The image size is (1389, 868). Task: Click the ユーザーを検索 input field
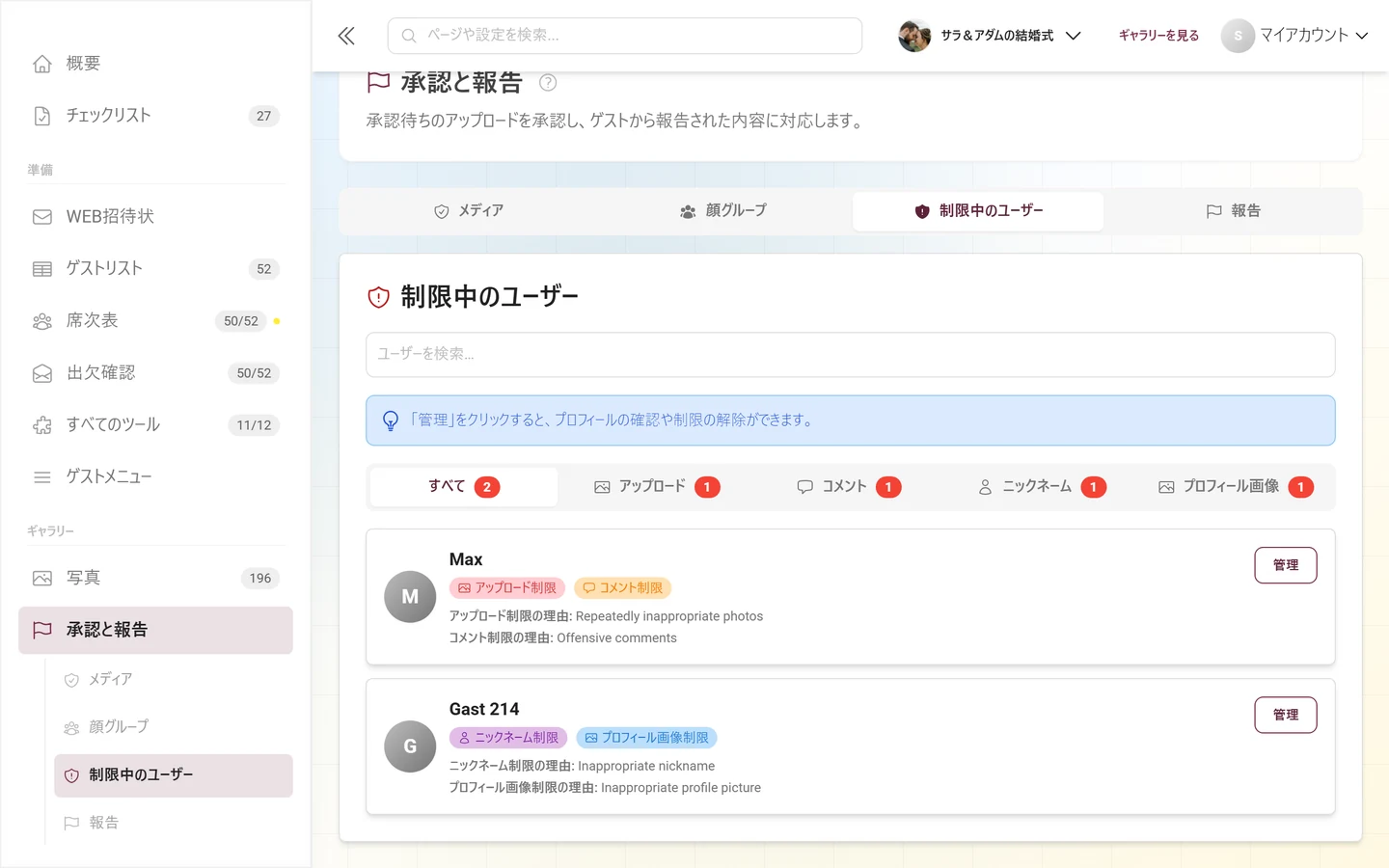[x=851, y=355]
